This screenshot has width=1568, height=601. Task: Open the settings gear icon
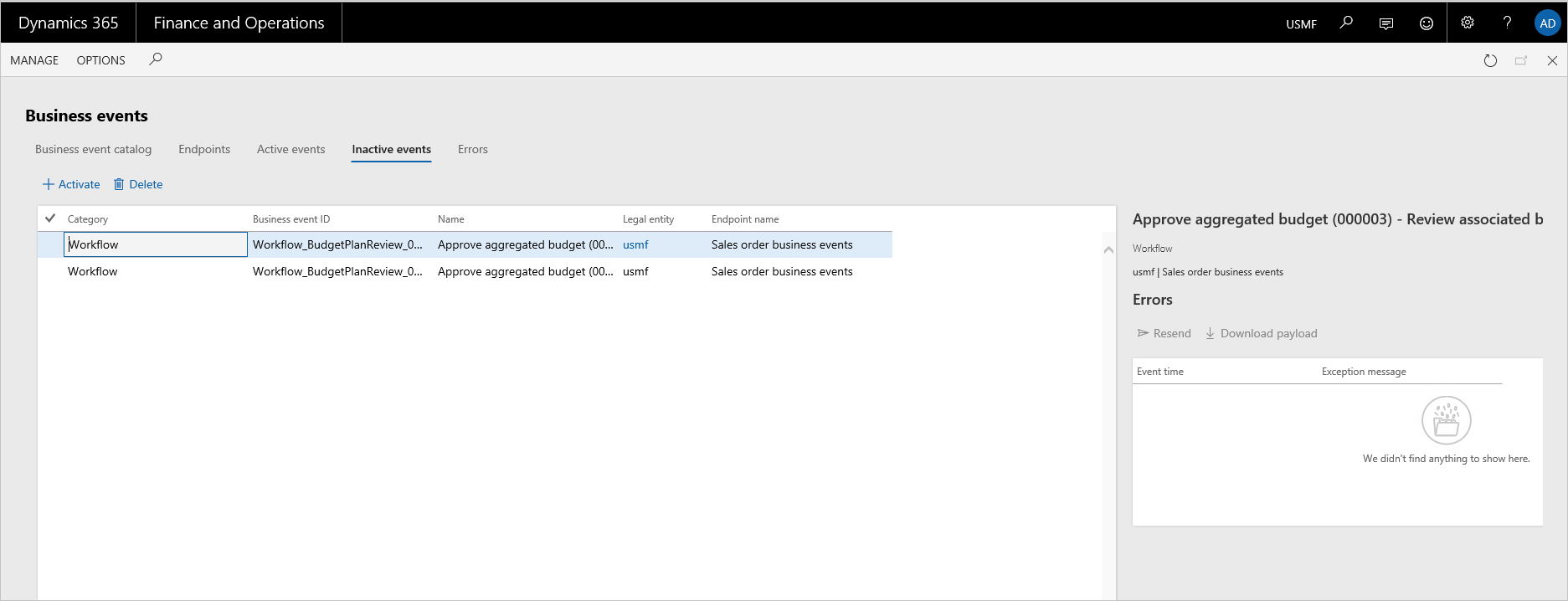(x=1468, y=23)
